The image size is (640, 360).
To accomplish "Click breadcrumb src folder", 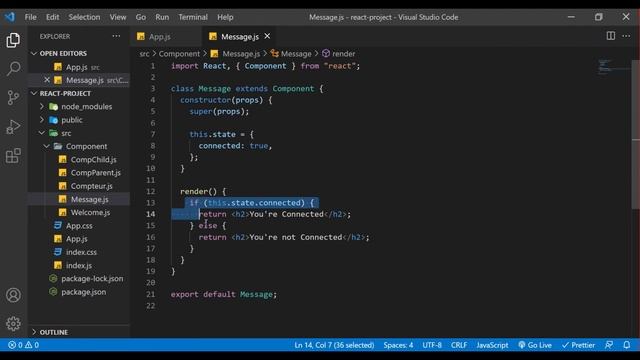I will (144, 54).
